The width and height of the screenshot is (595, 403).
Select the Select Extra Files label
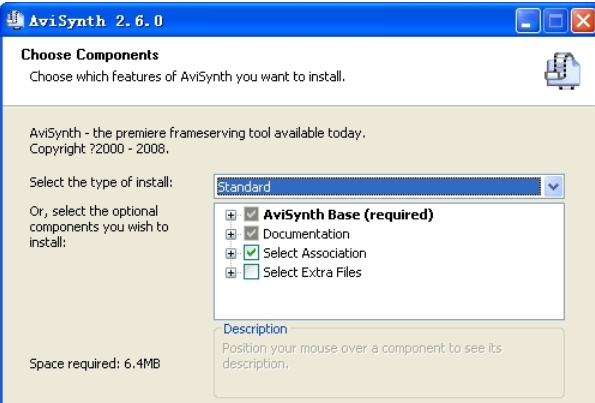(312, 272)
